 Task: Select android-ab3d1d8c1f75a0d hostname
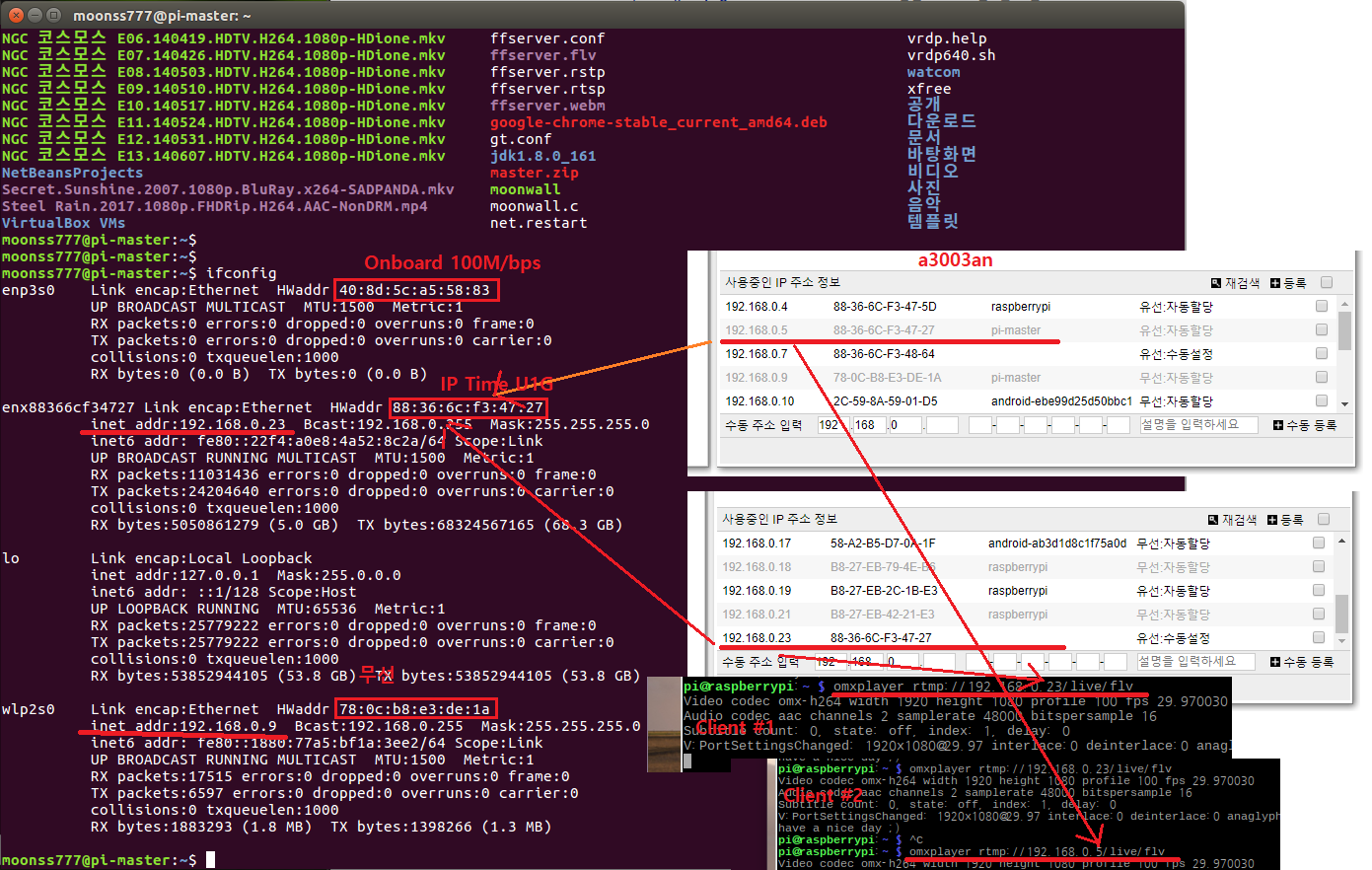coord(1057,544)
